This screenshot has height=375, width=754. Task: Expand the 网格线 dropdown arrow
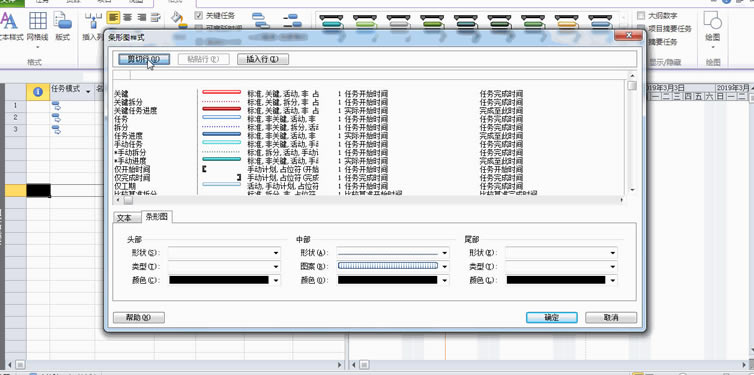pyautogui.click(x=38, y=47)
